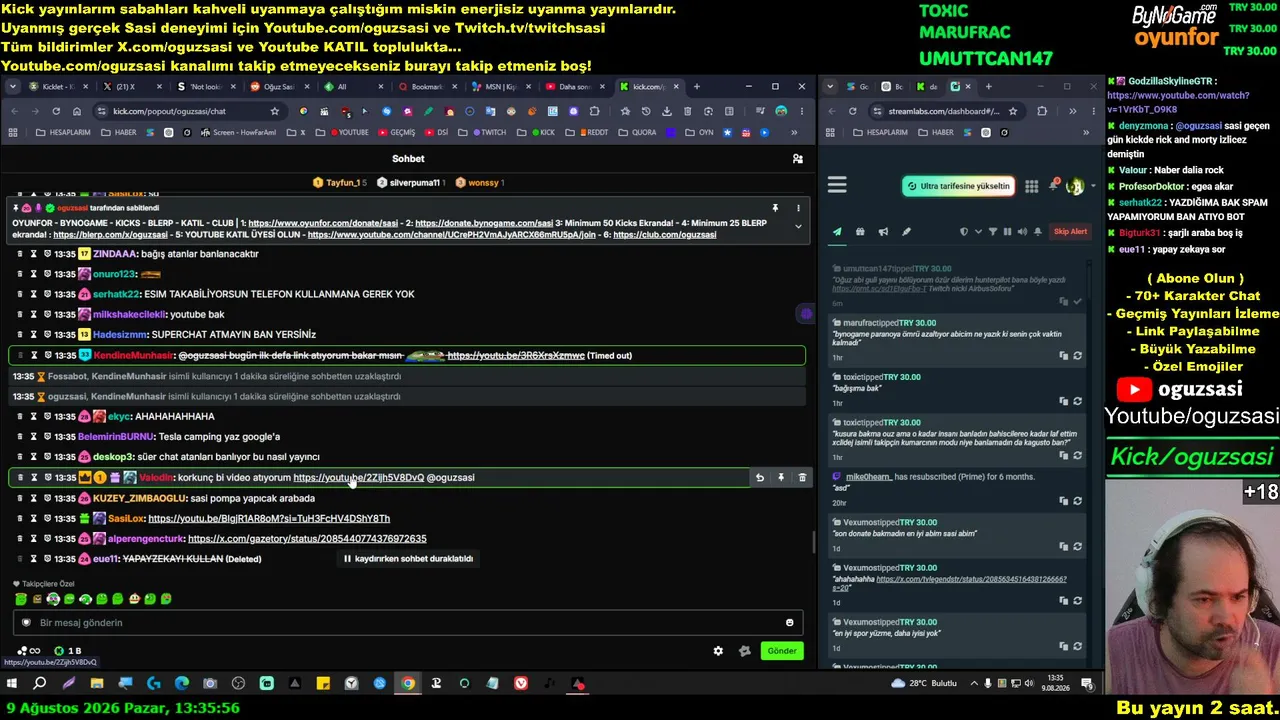Pause the Streamlabs alert queue
Viewport: 1280px width, 720px height.
(1007, 232)
